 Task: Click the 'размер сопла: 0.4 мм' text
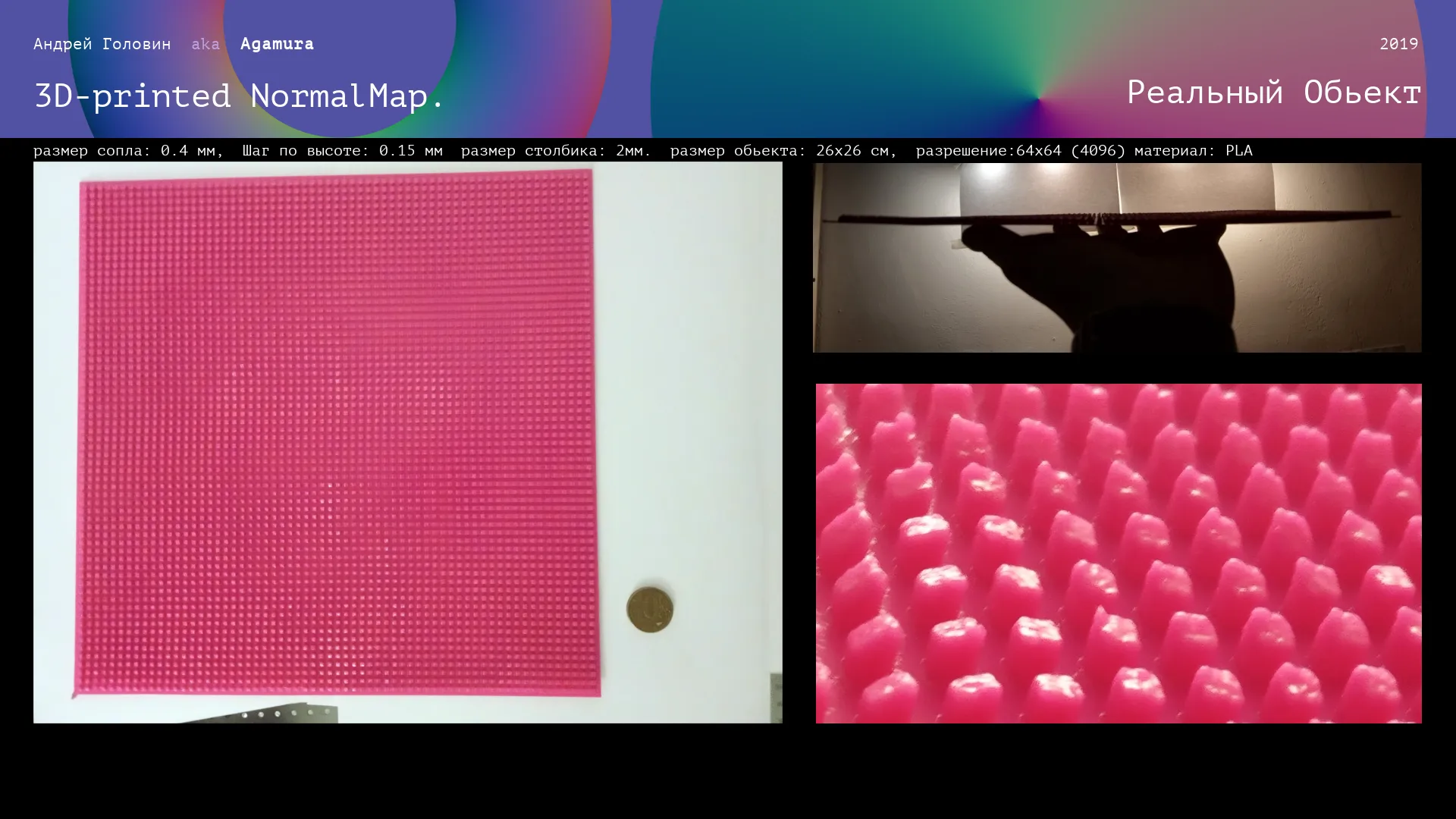coord(127,150)
